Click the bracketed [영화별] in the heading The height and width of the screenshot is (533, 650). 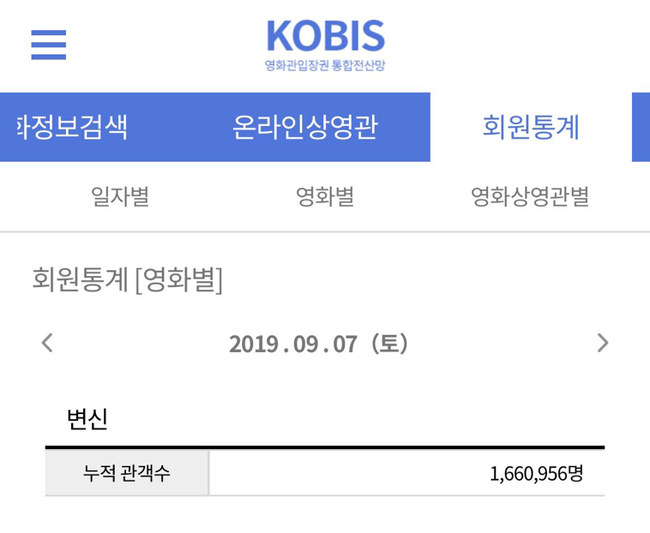(179, 280)
